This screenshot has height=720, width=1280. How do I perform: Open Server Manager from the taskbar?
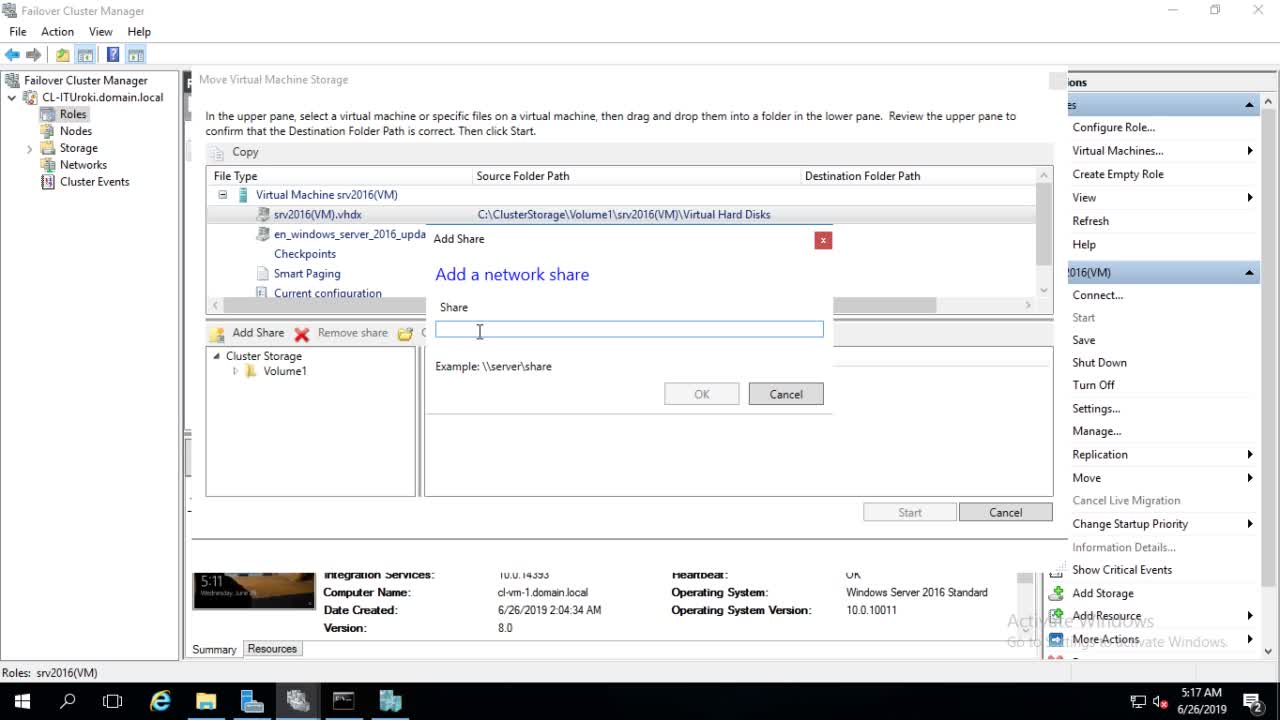click(x=252, y=702)
